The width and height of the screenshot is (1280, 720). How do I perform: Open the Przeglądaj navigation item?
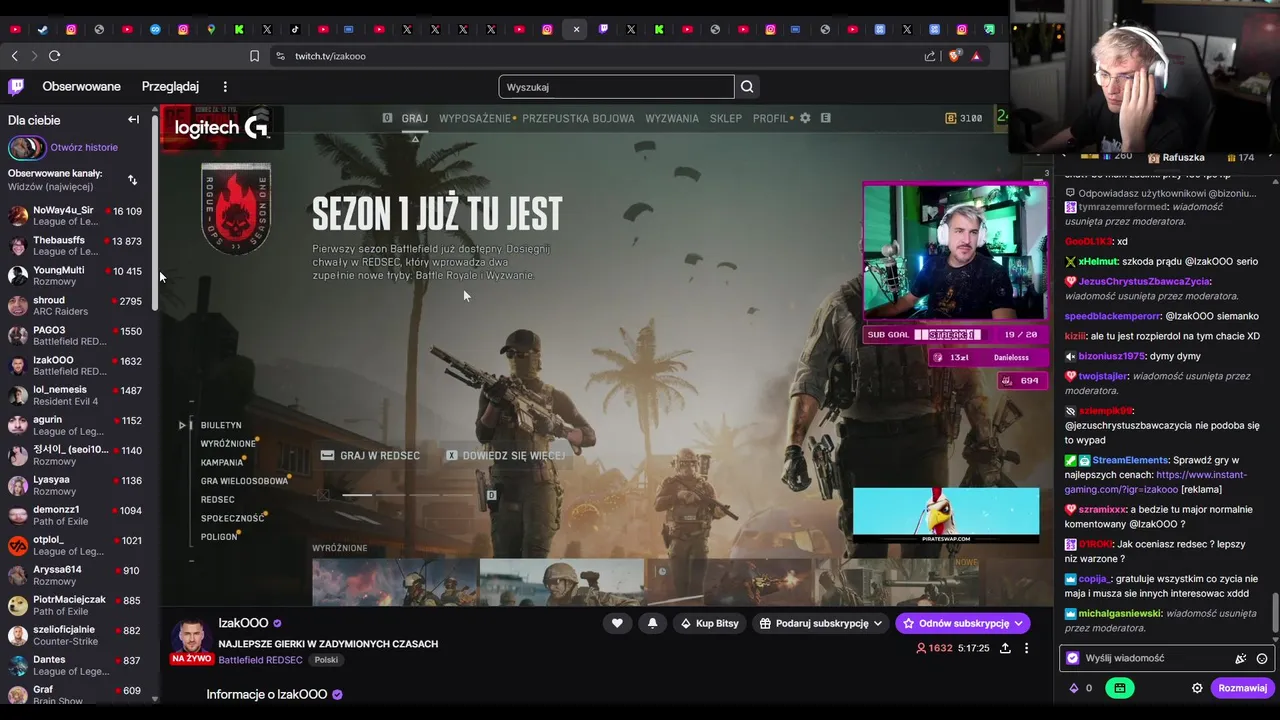(170, 87)
